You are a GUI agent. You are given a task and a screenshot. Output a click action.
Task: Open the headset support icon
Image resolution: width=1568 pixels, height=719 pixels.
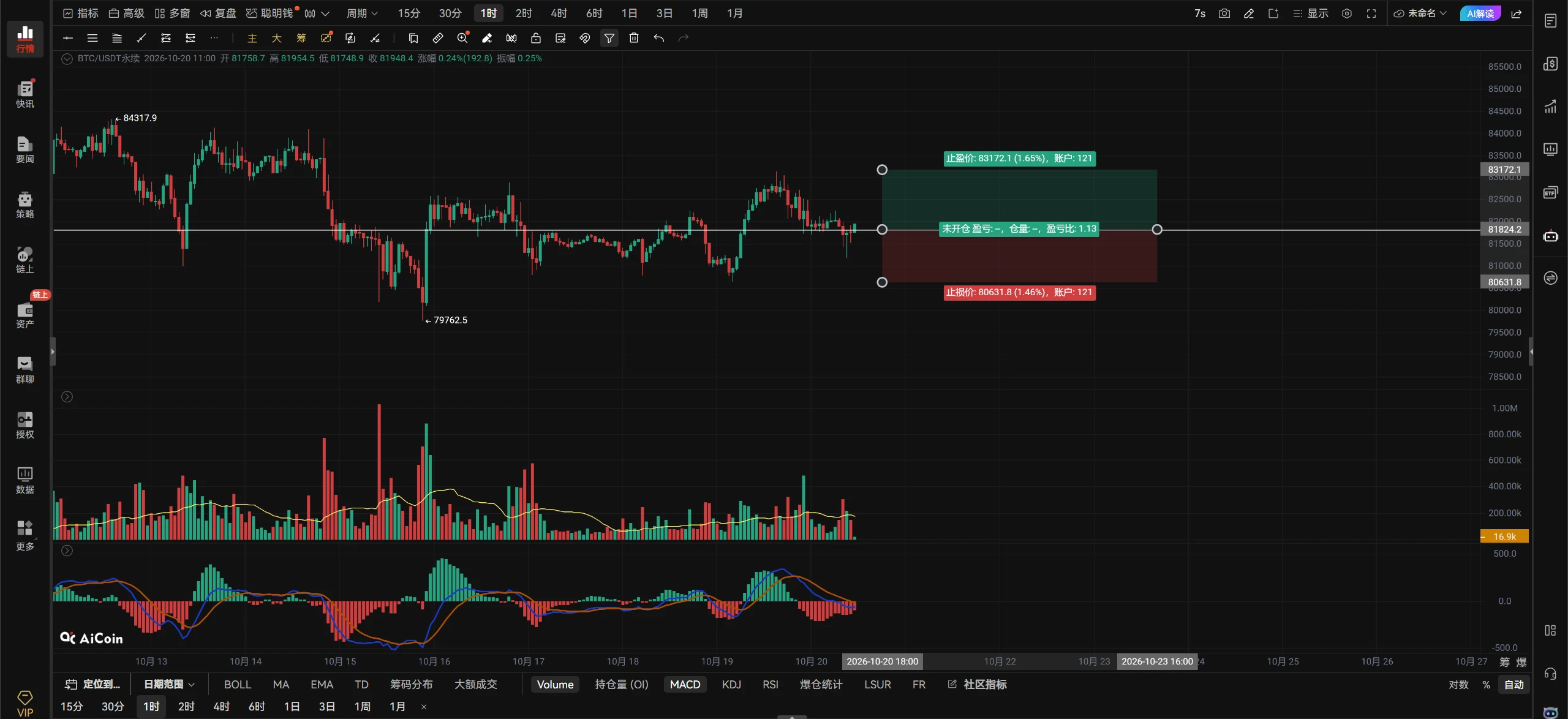[1550, 674]
